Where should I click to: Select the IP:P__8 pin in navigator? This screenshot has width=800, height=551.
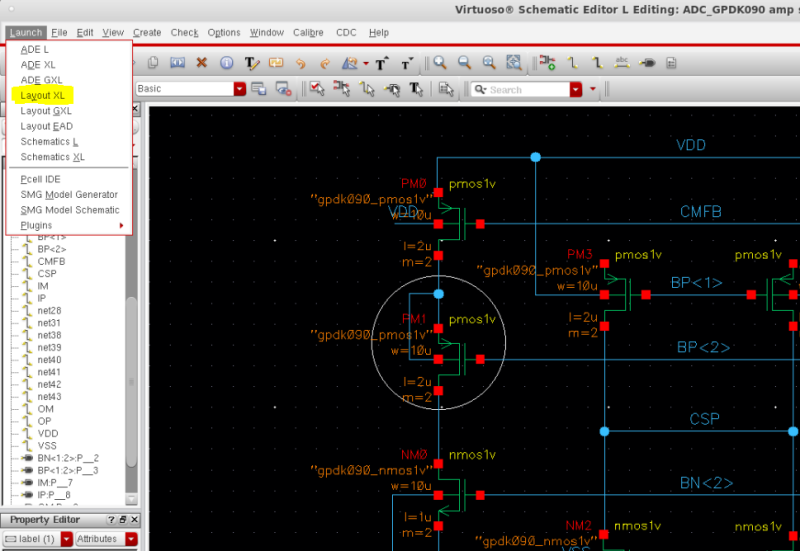click(x=54, y=495)
